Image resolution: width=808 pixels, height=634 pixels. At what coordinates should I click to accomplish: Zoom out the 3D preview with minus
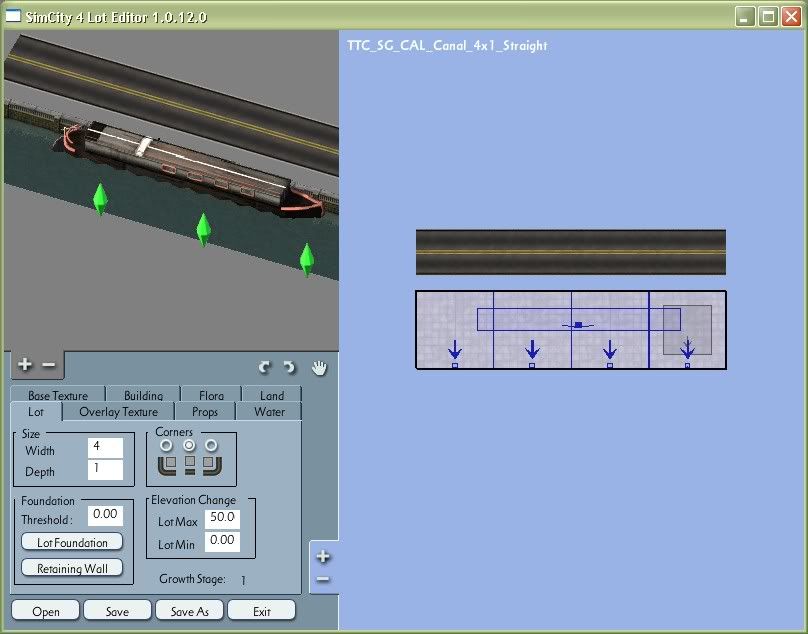coord(48,365)
